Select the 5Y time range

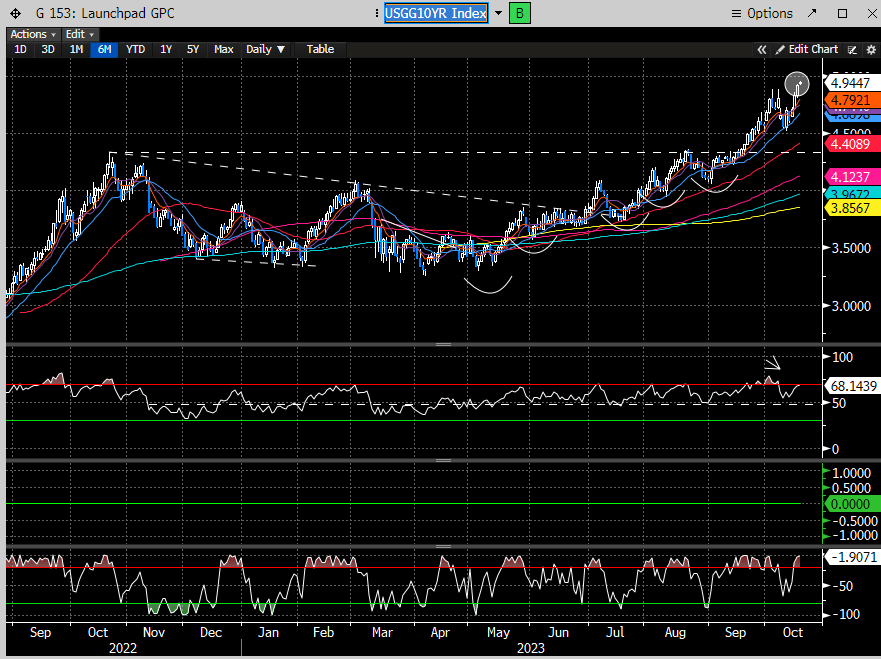(x=193, y=49)
